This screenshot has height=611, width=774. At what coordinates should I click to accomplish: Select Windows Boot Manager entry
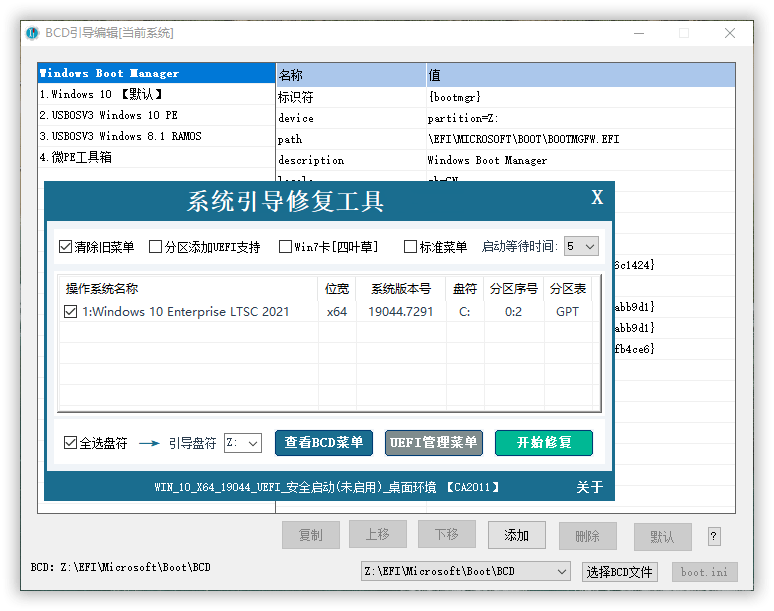156,73
